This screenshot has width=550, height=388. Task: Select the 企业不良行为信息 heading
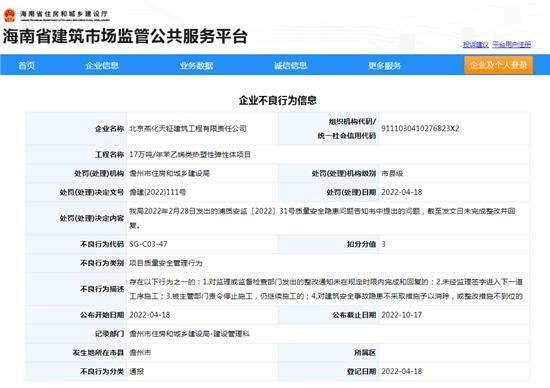(x=277, y=100)
